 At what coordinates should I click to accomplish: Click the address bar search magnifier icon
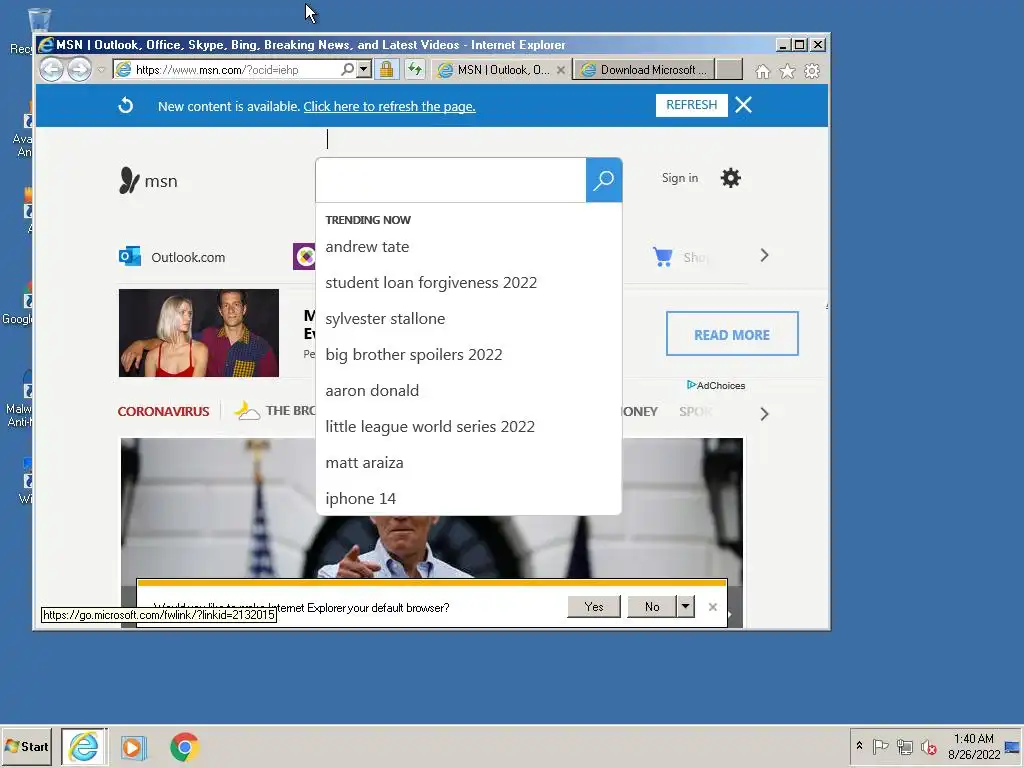[347, 69]
